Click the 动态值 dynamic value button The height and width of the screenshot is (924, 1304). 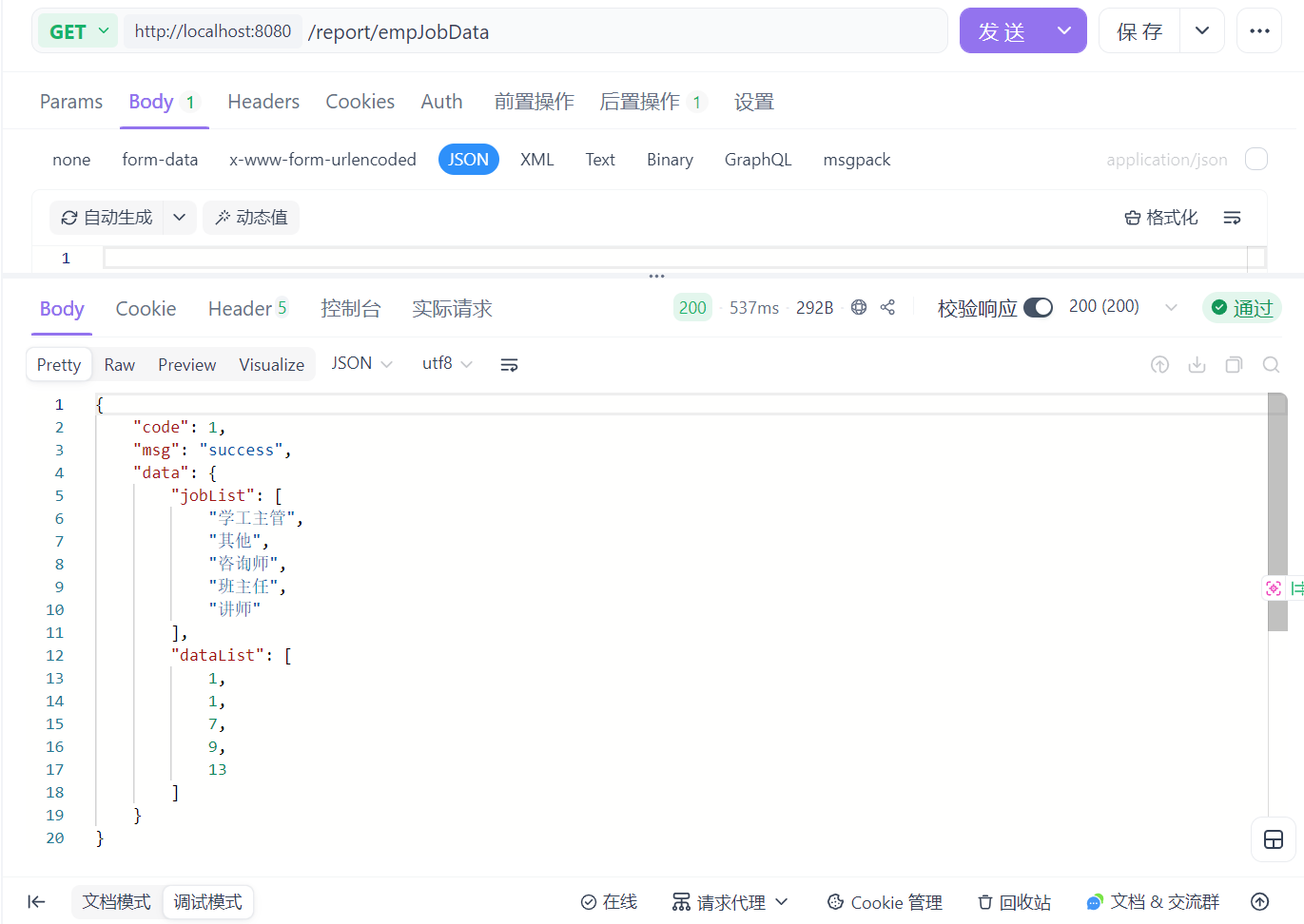pos(251,218)
